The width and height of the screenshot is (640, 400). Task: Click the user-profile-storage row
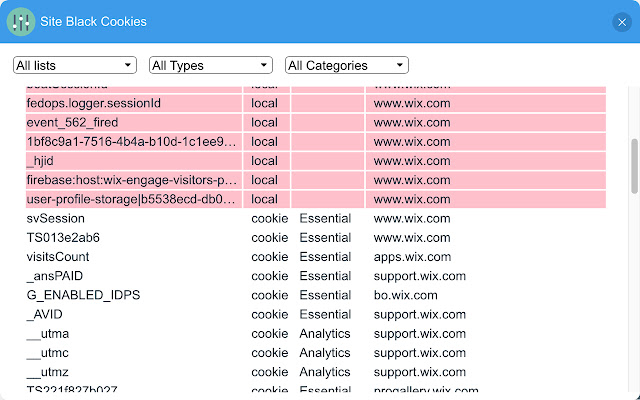pos(132,199)
